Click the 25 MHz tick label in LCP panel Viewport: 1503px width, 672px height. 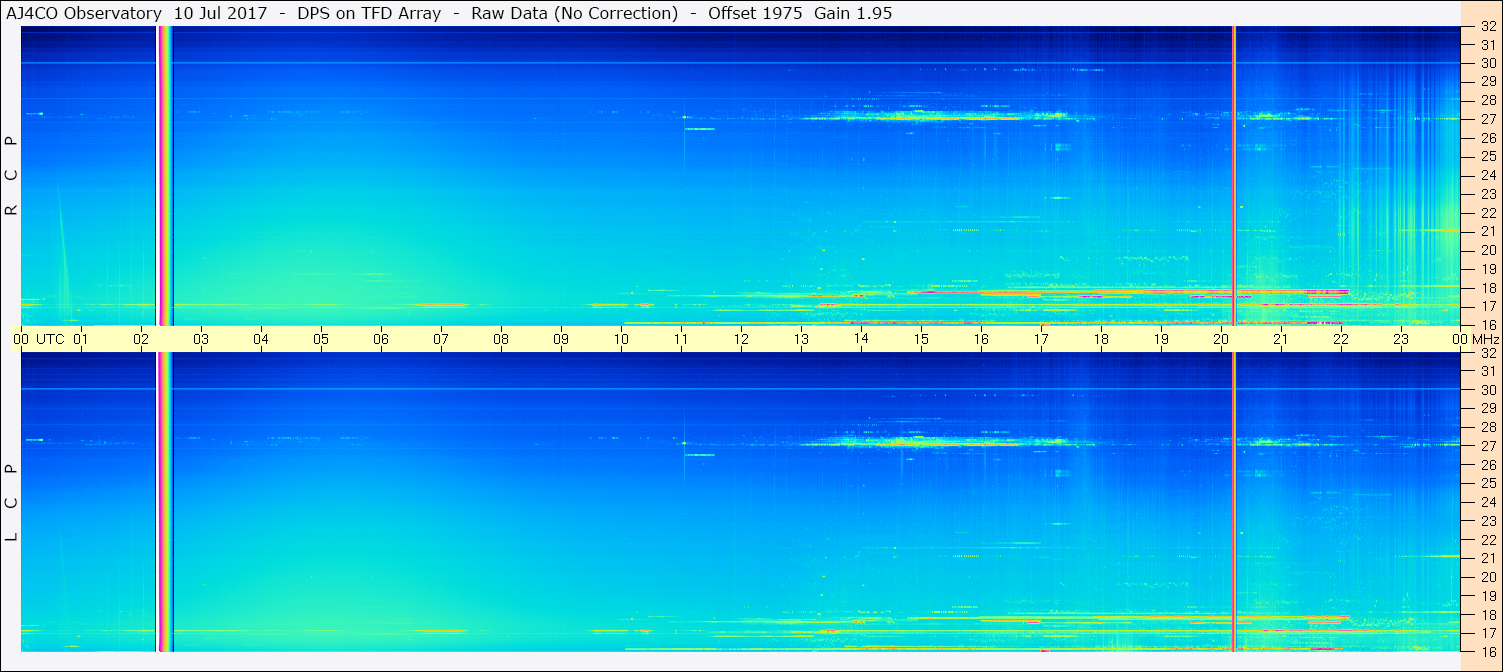1488,483
